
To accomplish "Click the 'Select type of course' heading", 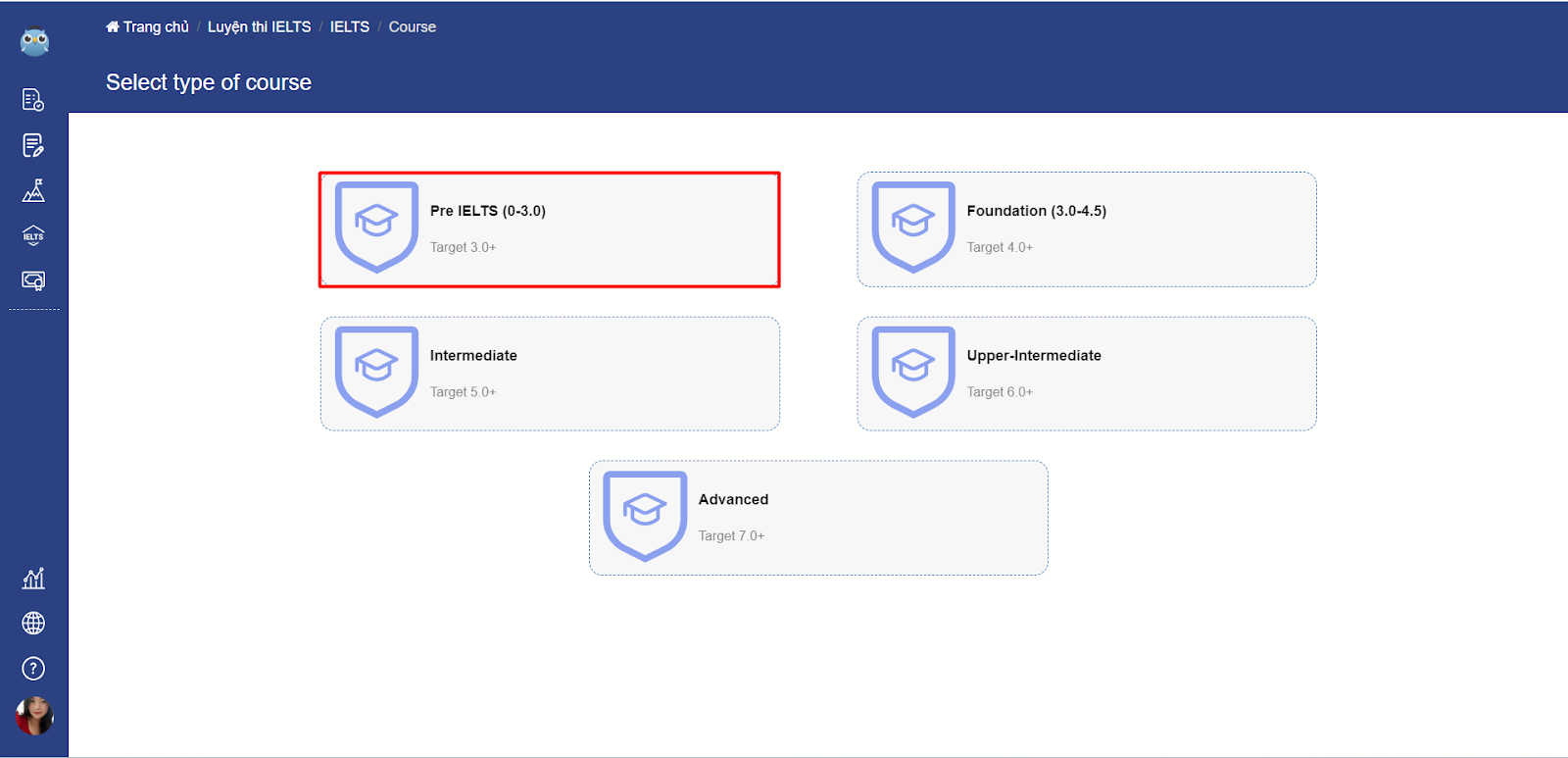I will pyautogui.click(x=209, y=82).
